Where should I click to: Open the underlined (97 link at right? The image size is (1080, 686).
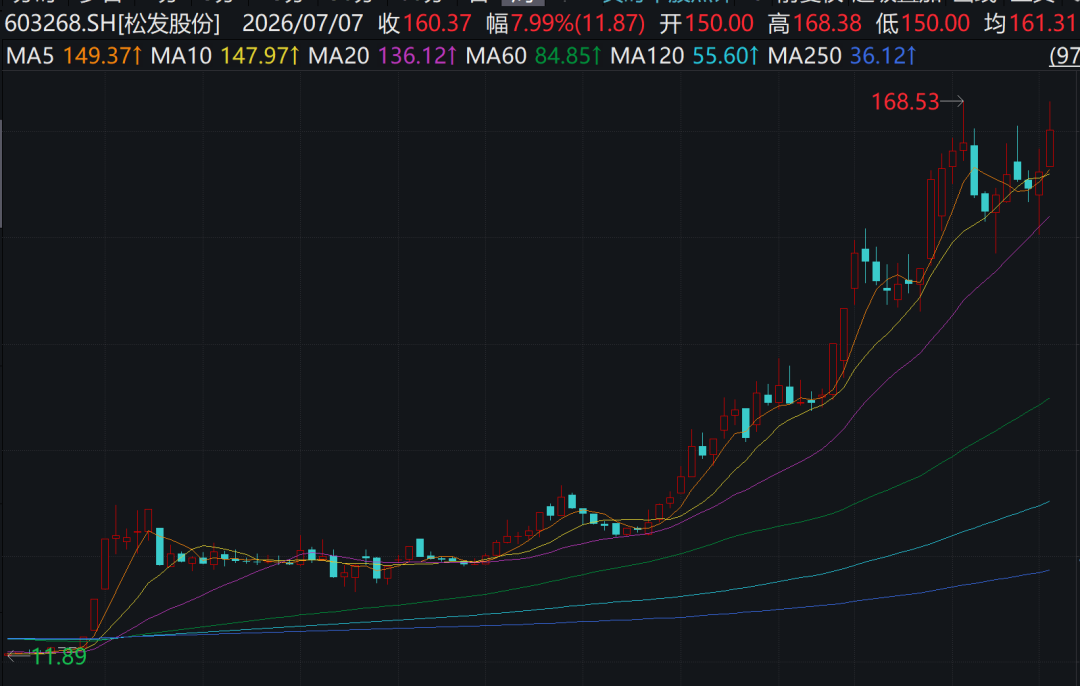click(1064, 56)
